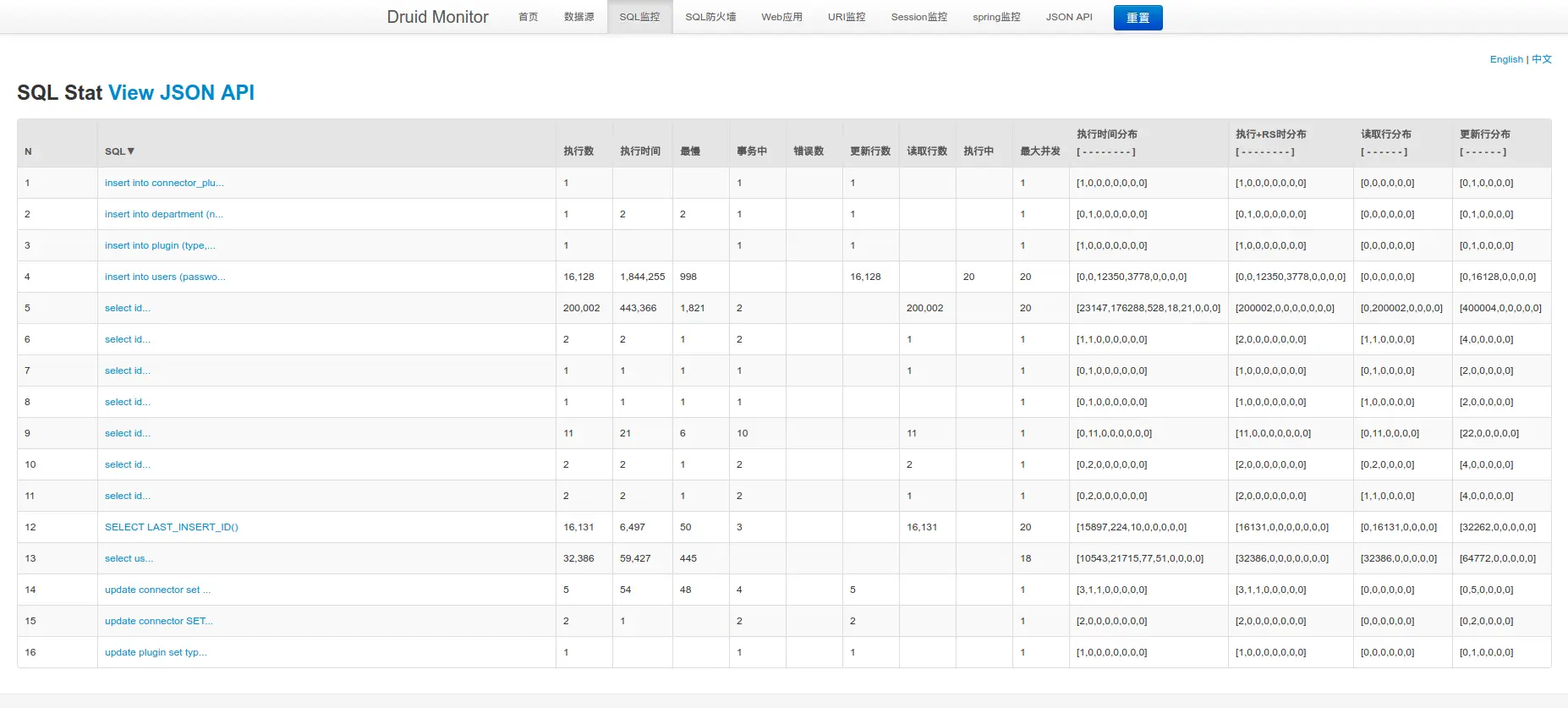Switch language to English
Image resolution: width=1568 pixels, height=708 pixels.
pyautogui.click(x=1506, y=59)
